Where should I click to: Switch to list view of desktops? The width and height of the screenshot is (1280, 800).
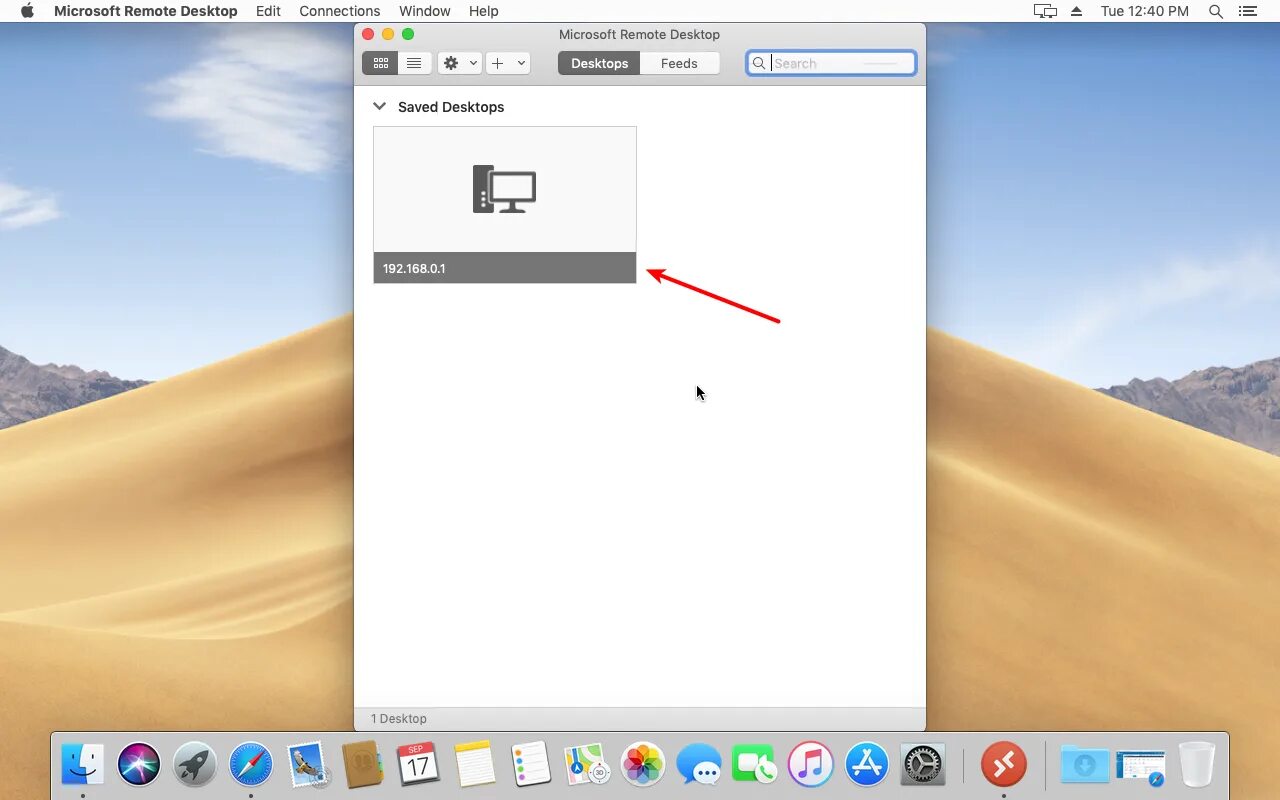(x=413, y=63)
